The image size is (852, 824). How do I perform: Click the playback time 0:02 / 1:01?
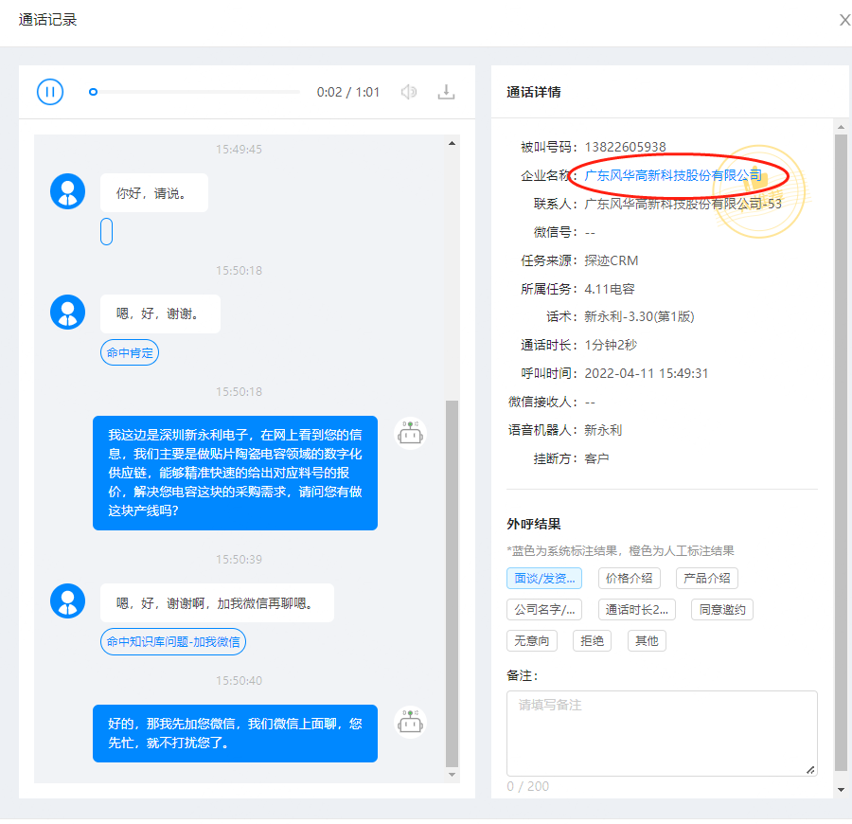348,92
